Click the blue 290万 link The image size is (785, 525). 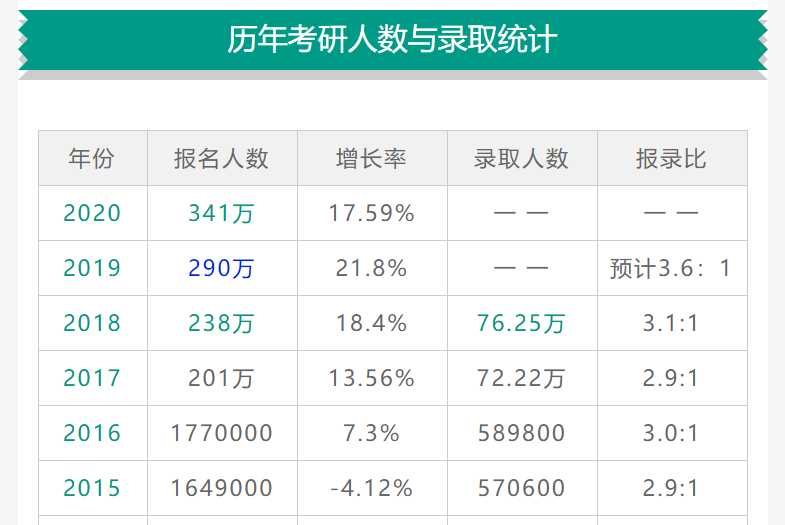pyautogui.click(x=221, y=268)
